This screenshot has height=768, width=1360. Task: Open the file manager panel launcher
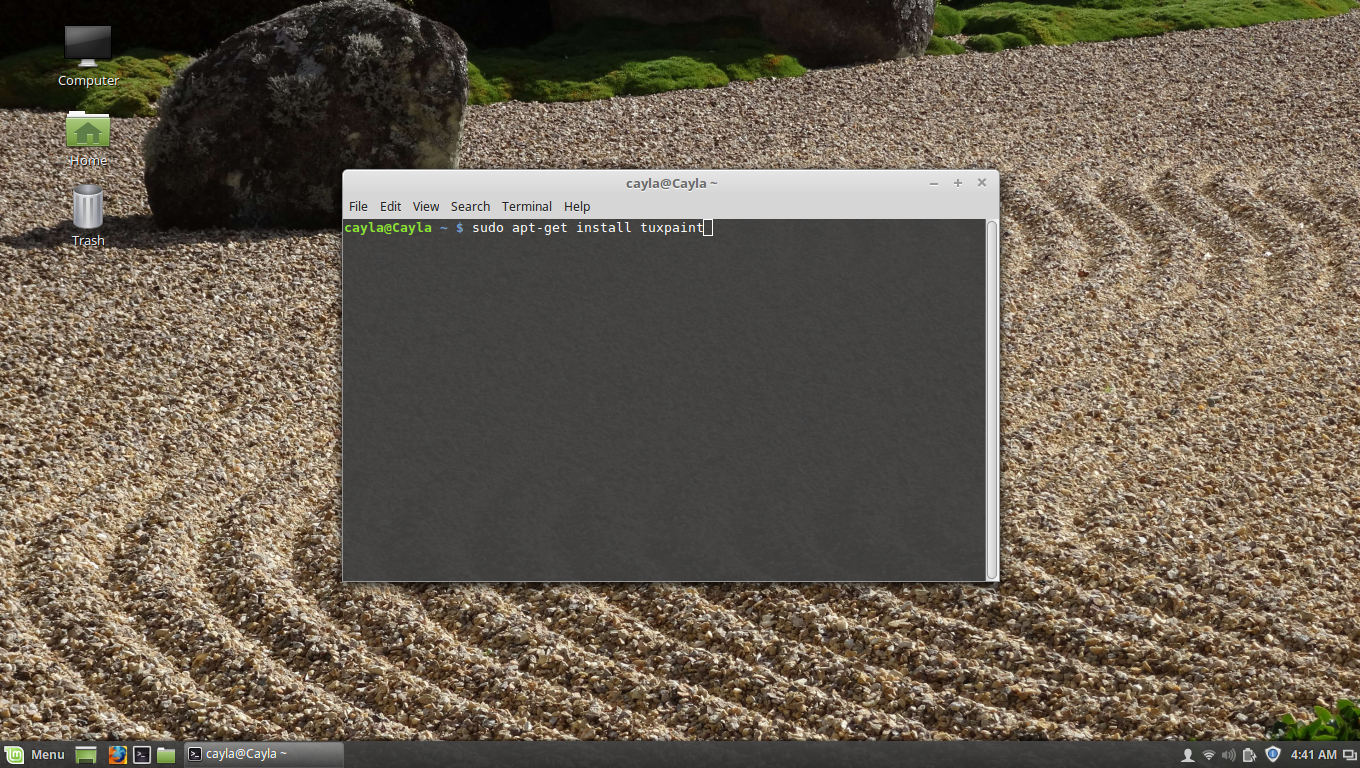pos(166,755)
